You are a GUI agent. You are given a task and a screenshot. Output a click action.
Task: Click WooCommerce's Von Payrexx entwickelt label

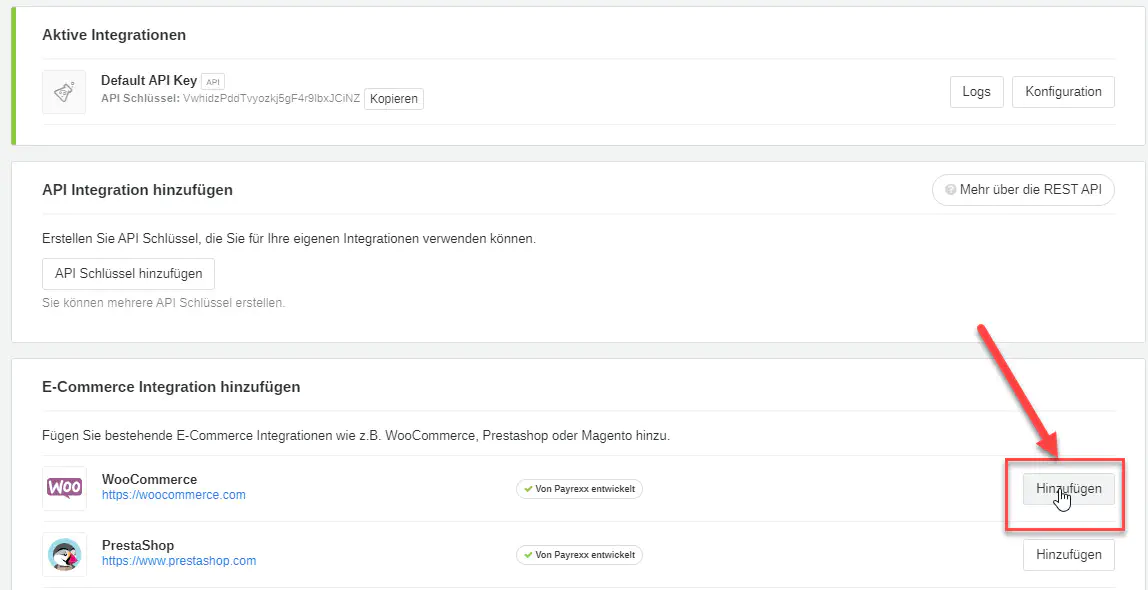pyautogui.click(x=586, y=489)
